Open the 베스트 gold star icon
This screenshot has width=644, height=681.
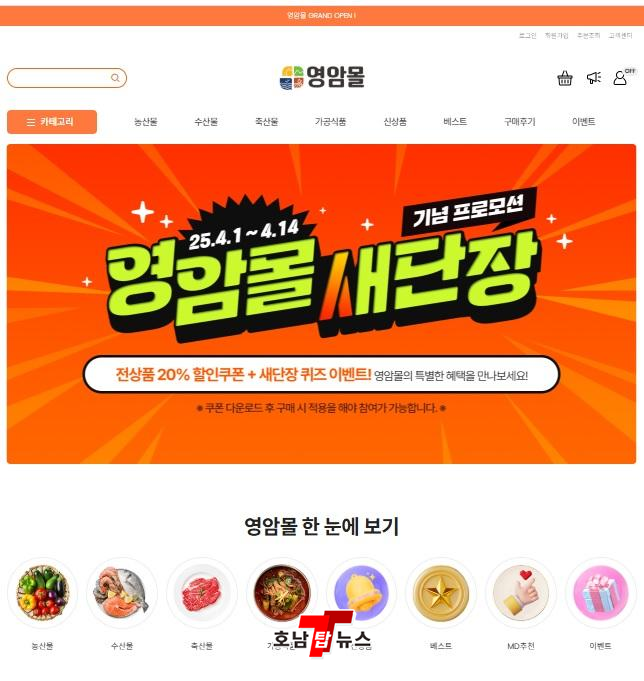(x=441, y=592)
